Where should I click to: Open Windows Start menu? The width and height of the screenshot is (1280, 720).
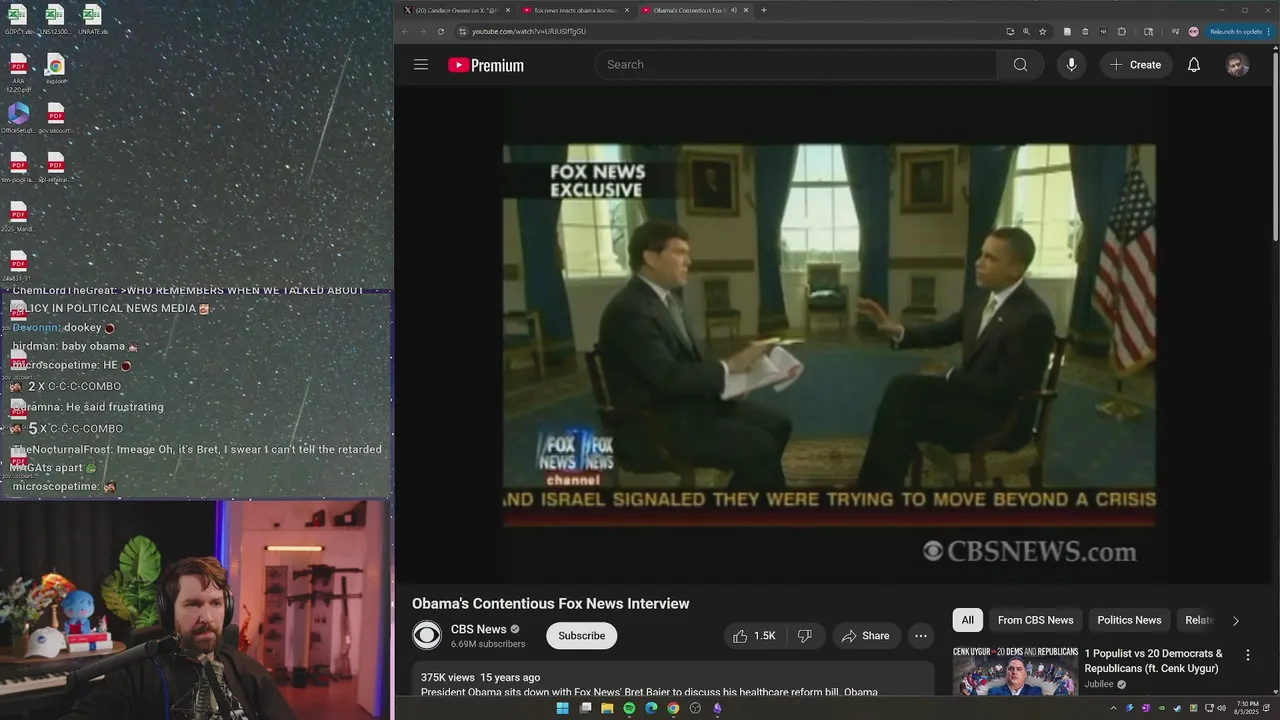click(x=562, y=708)
